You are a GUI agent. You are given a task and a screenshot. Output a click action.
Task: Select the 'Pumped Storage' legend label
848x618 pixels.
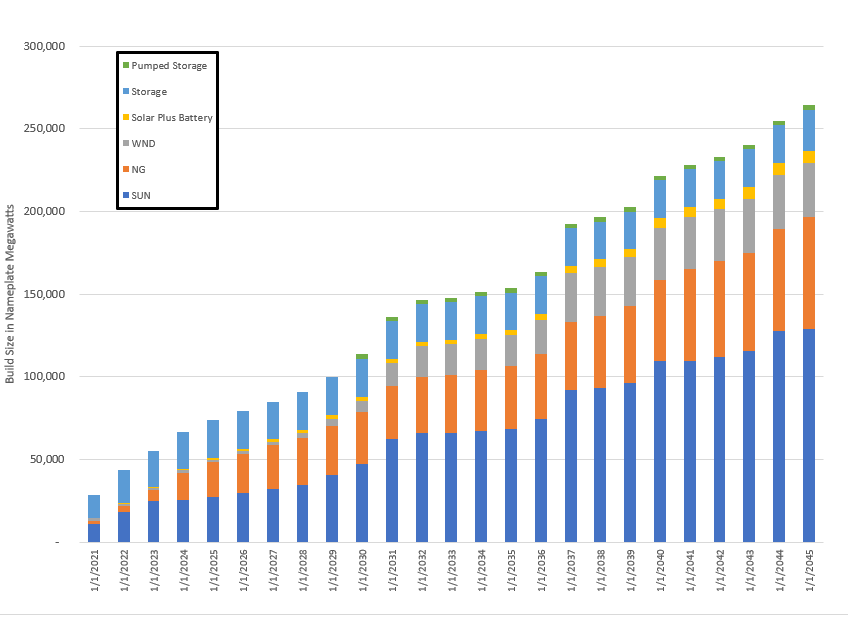tap(169, 66)
